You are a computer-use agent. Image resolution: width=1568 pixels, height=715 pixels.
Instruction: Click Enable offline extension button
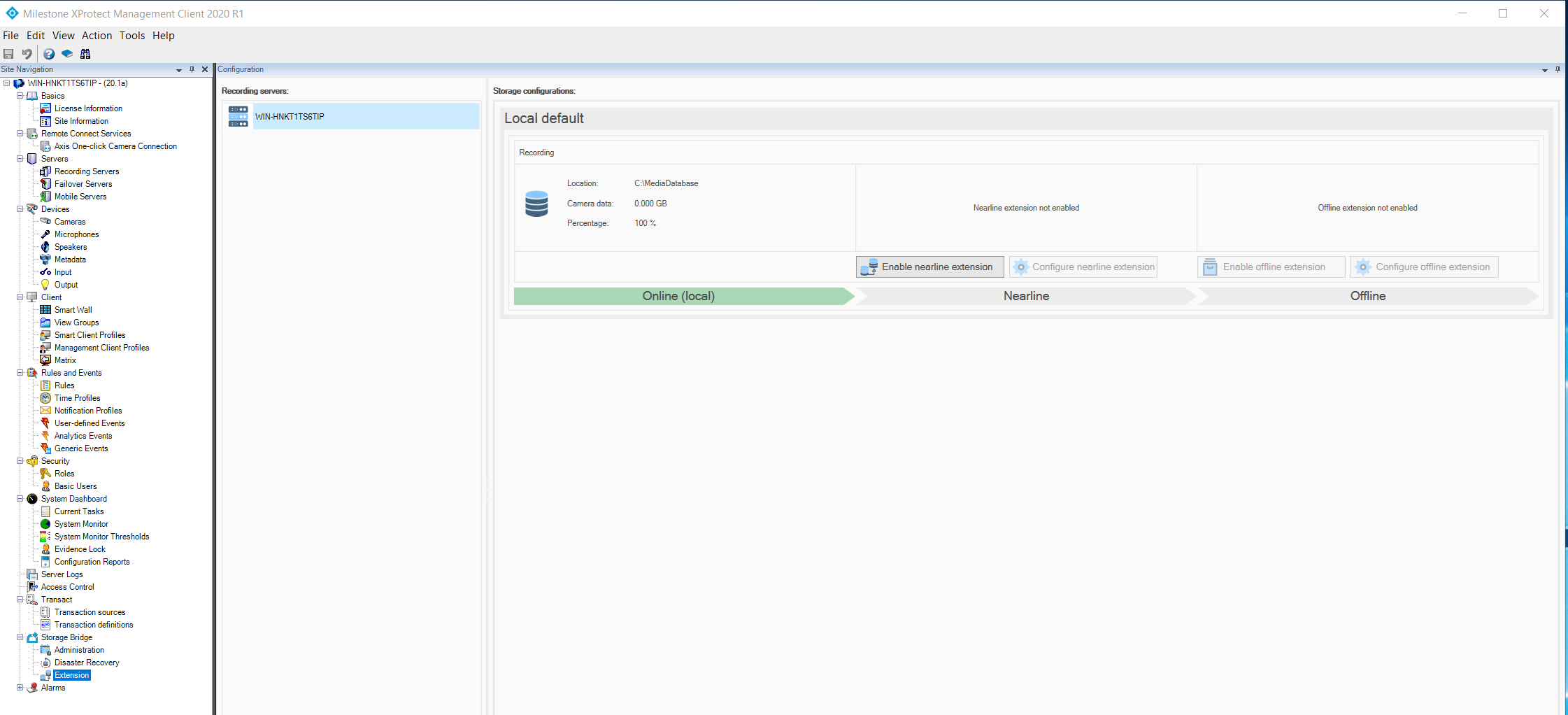click(x=1271, y=267)
